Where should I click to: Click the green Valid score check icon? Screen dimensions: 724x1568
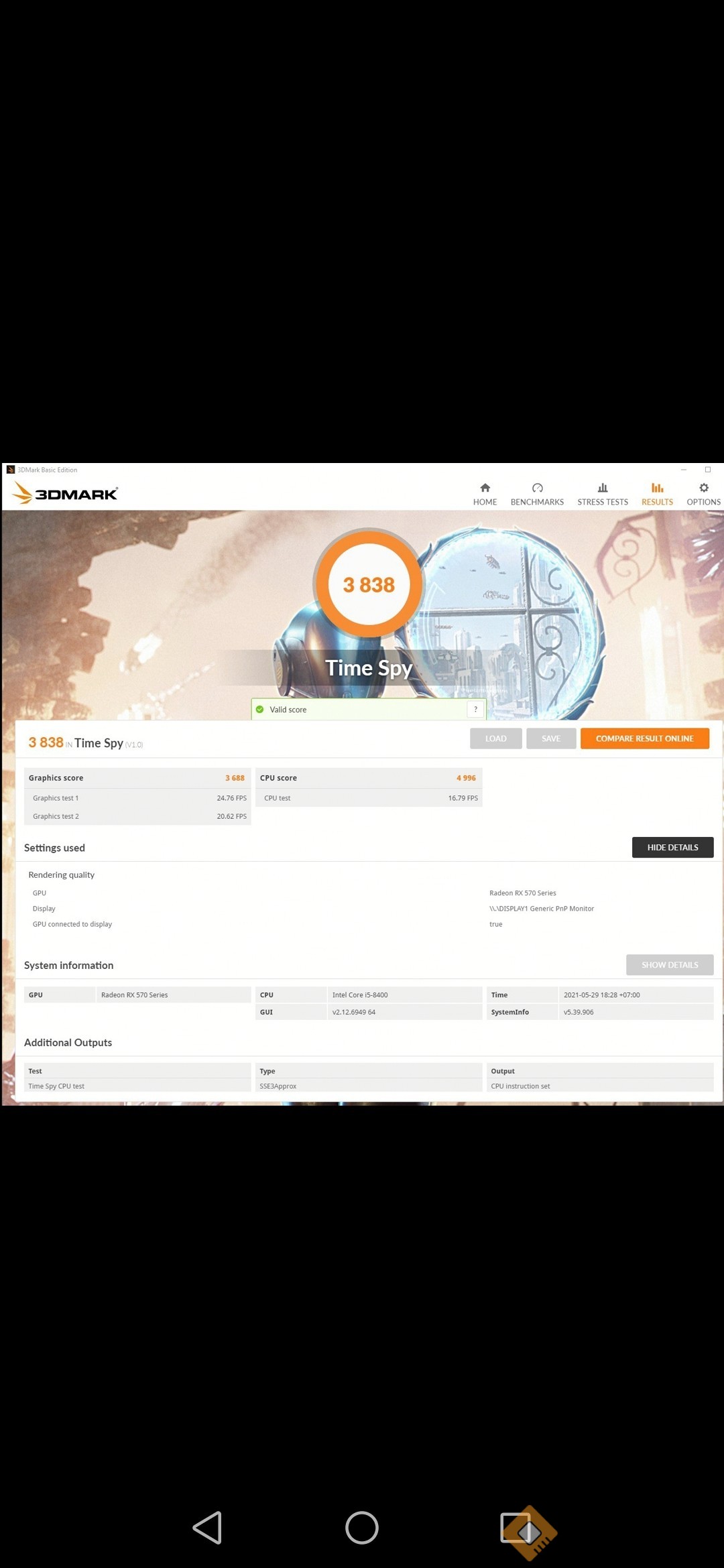(x=260, y=710)
